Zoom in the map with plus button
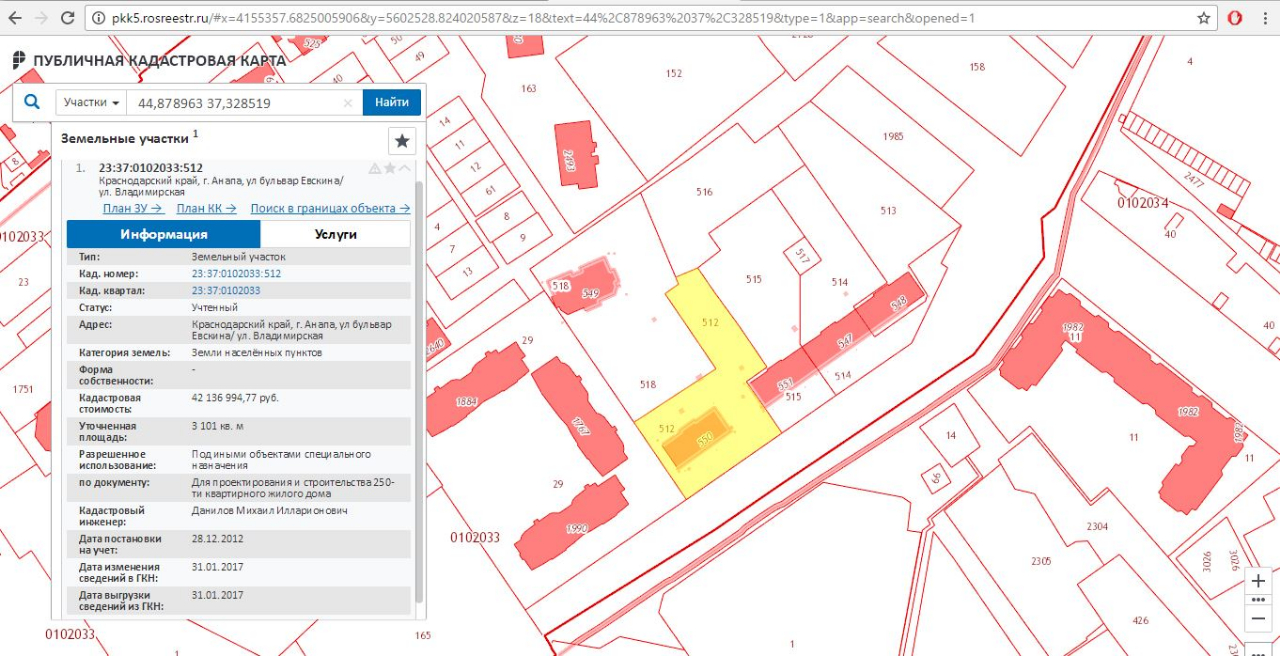 [x=1258, y=581]
